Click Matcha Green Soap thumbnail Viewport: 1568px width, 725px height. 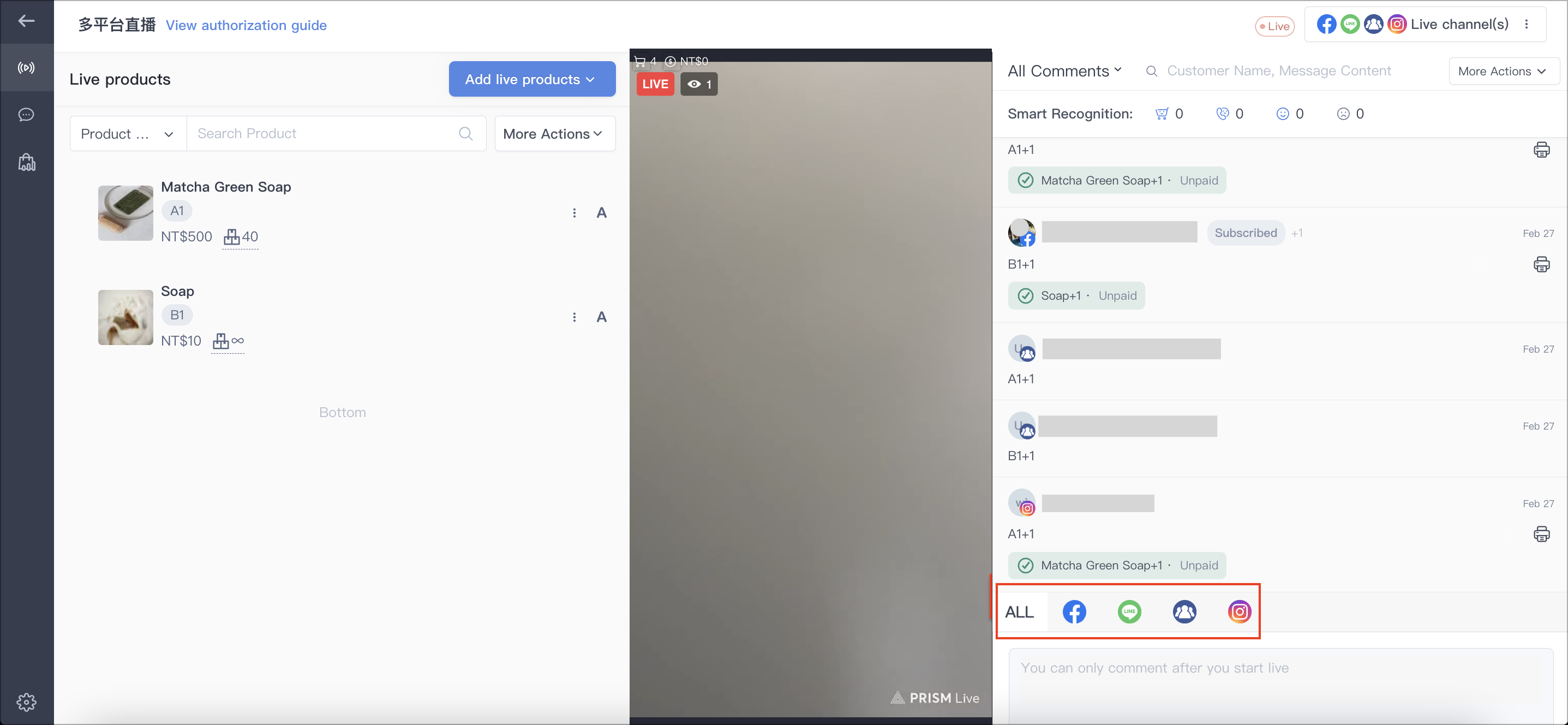(125, 213)
